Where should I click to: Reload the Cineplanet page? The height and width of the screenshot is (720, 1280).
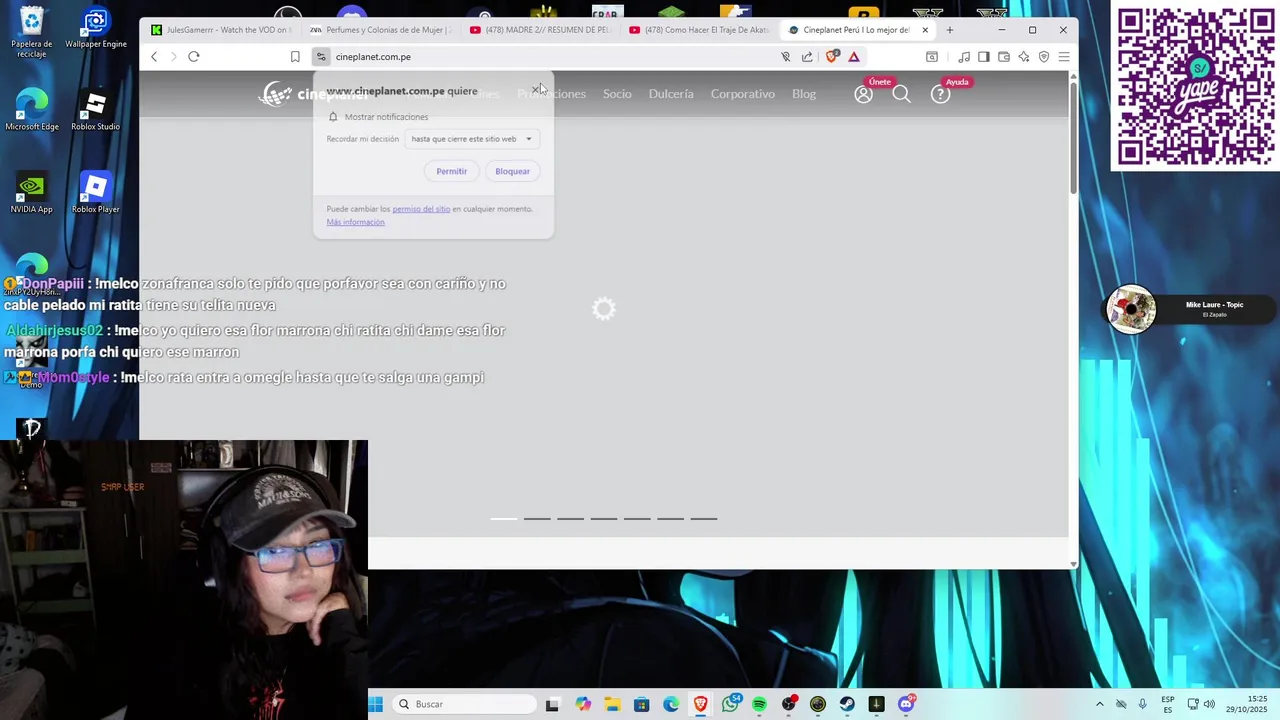click(194, 57)
